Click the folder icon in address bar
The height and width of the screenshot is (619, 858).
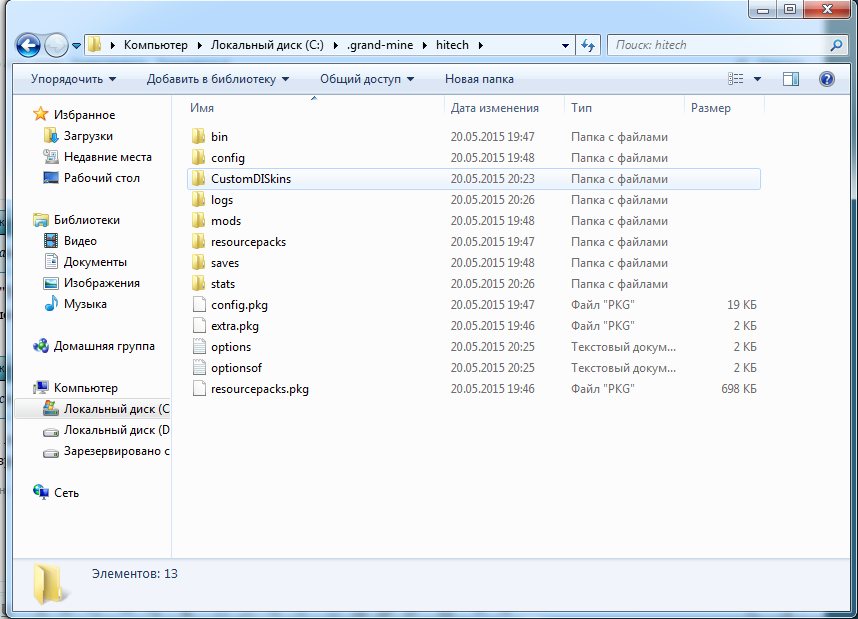click(x=95, y=45)
